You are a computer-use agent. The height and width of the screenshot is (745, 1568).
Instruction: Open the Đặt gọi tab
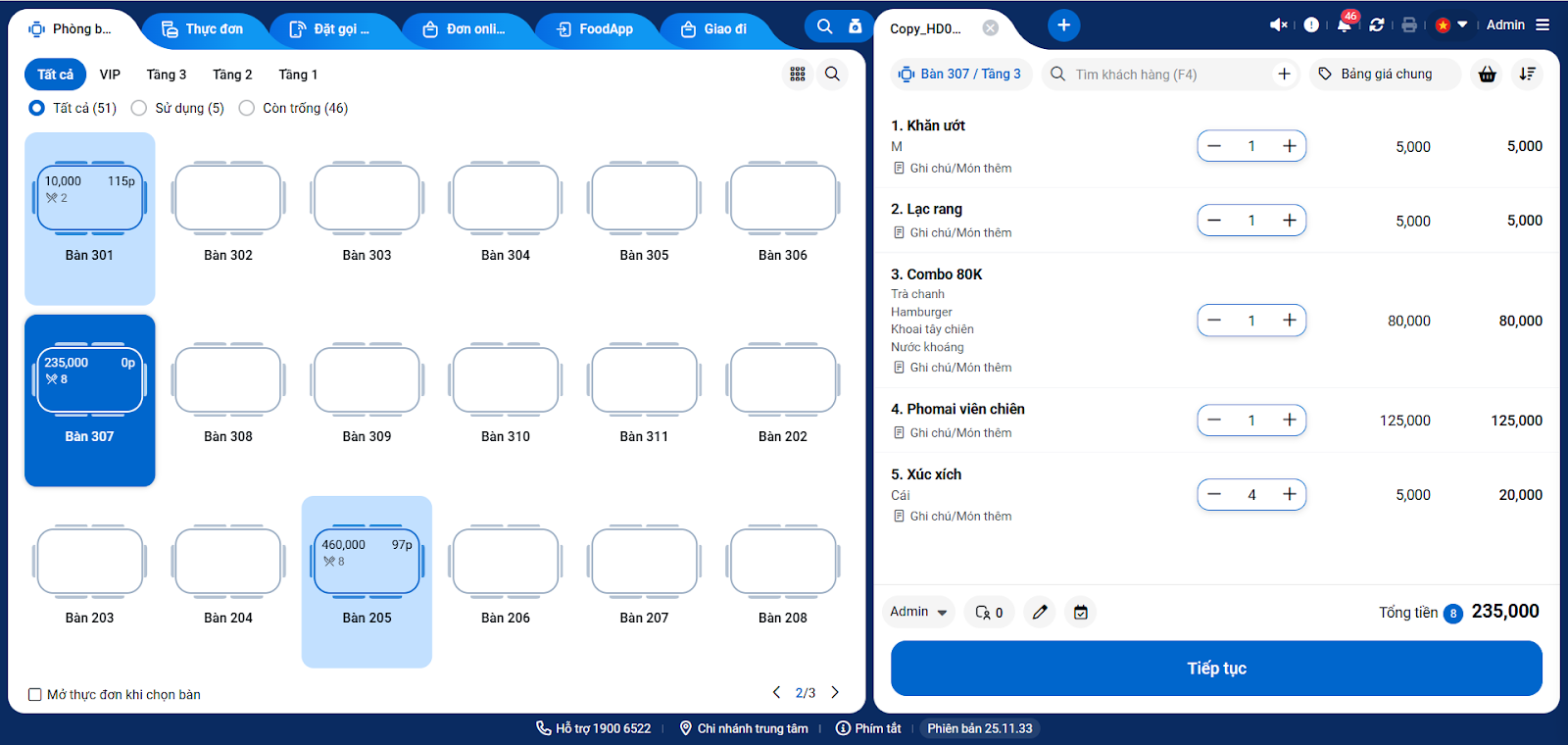pyautogui.click(x=330, y=28)
